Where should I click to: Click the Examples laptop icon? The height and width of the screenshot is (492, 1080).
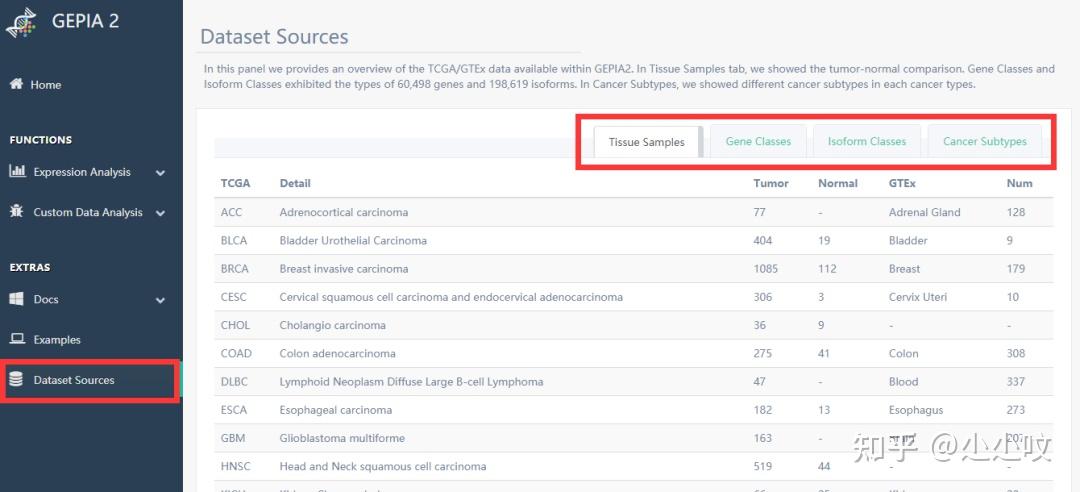pyautogui.click(x=16, y=339)
